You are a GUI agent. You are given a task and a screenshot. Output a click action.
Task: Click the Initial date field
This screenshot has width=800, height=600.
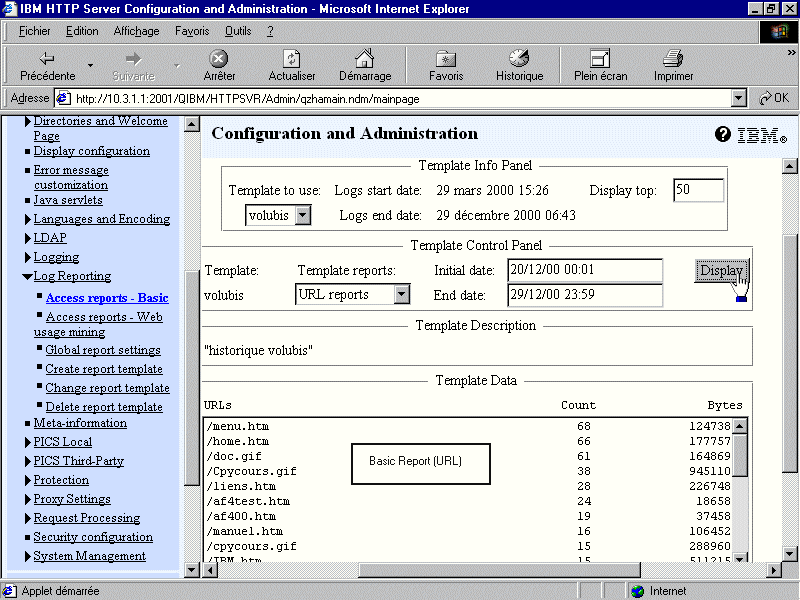pos(585,270)
